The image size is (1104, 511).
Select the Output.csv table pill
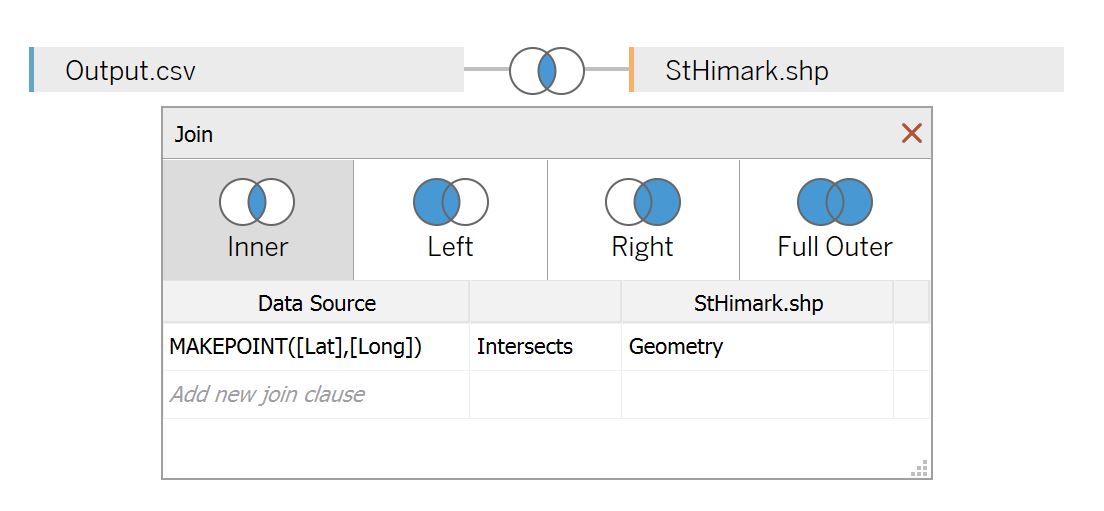point(246,70)
